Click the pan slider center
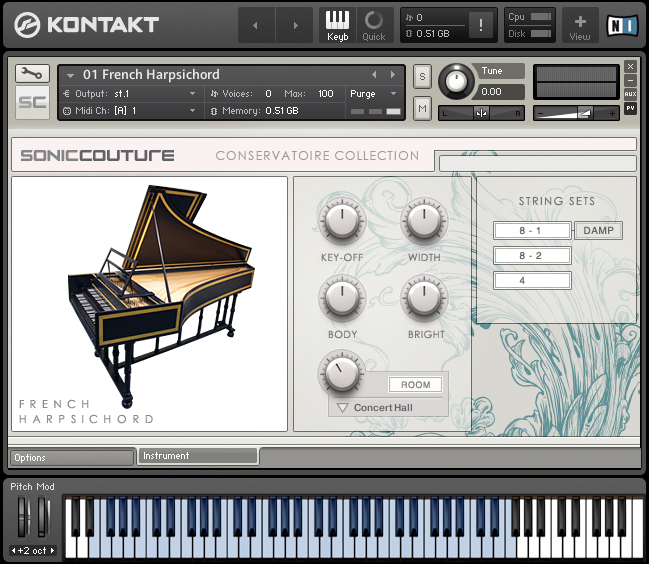Screen dimensions: 649x564 481,113
